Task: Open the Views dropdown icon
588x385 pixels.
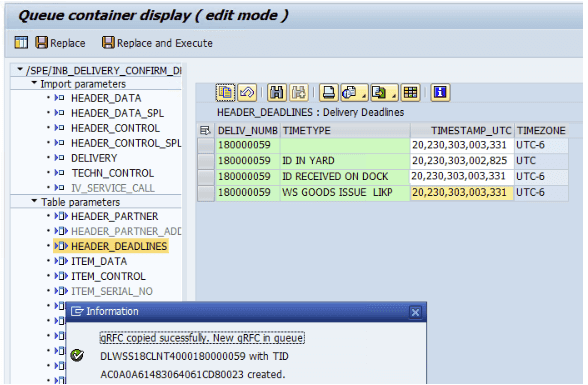Action: pos(354,92)
